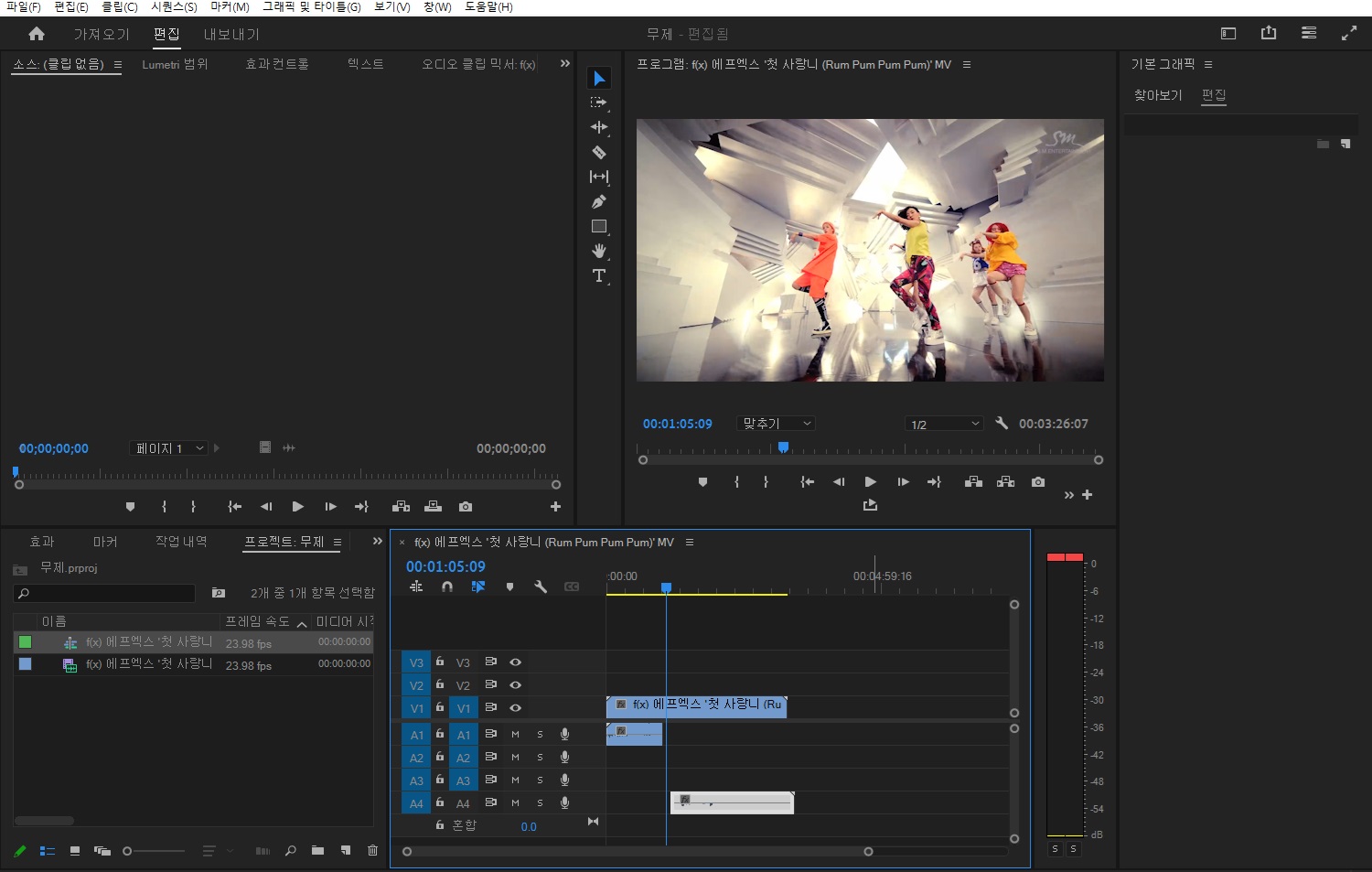Viewport: 1372px width, 872px height.
Task: Switch to 효과 컨트롤 tab
Action: pos(277,64)
